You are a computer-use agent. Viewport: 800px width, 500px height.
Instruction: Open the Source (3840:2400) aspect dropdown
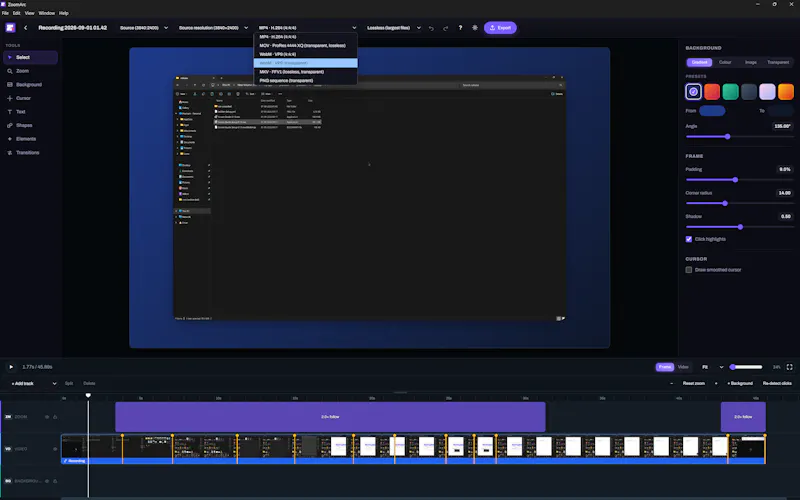pyautogui.click(x=144, y=28)
